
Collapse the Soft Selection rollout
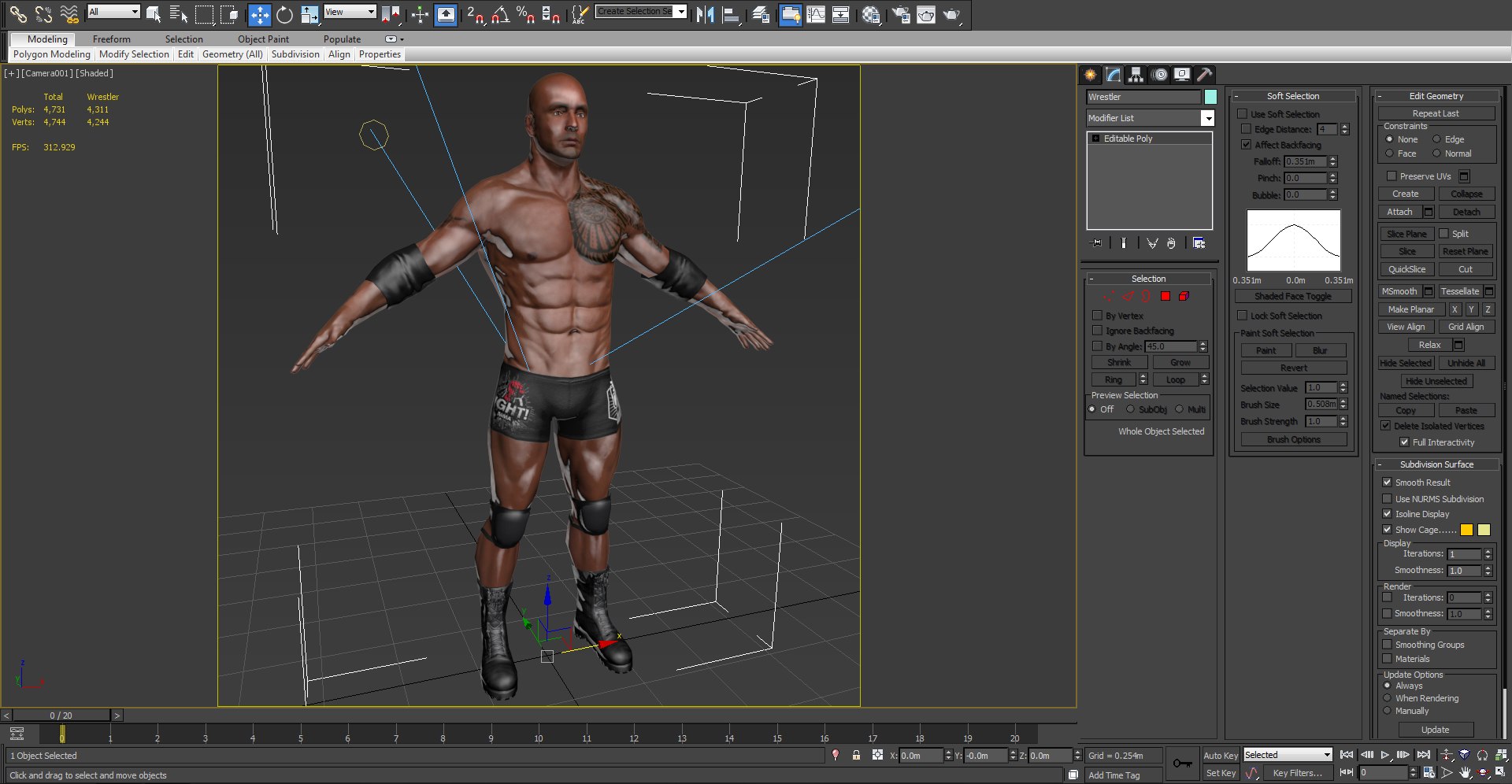click(1236, 96)
